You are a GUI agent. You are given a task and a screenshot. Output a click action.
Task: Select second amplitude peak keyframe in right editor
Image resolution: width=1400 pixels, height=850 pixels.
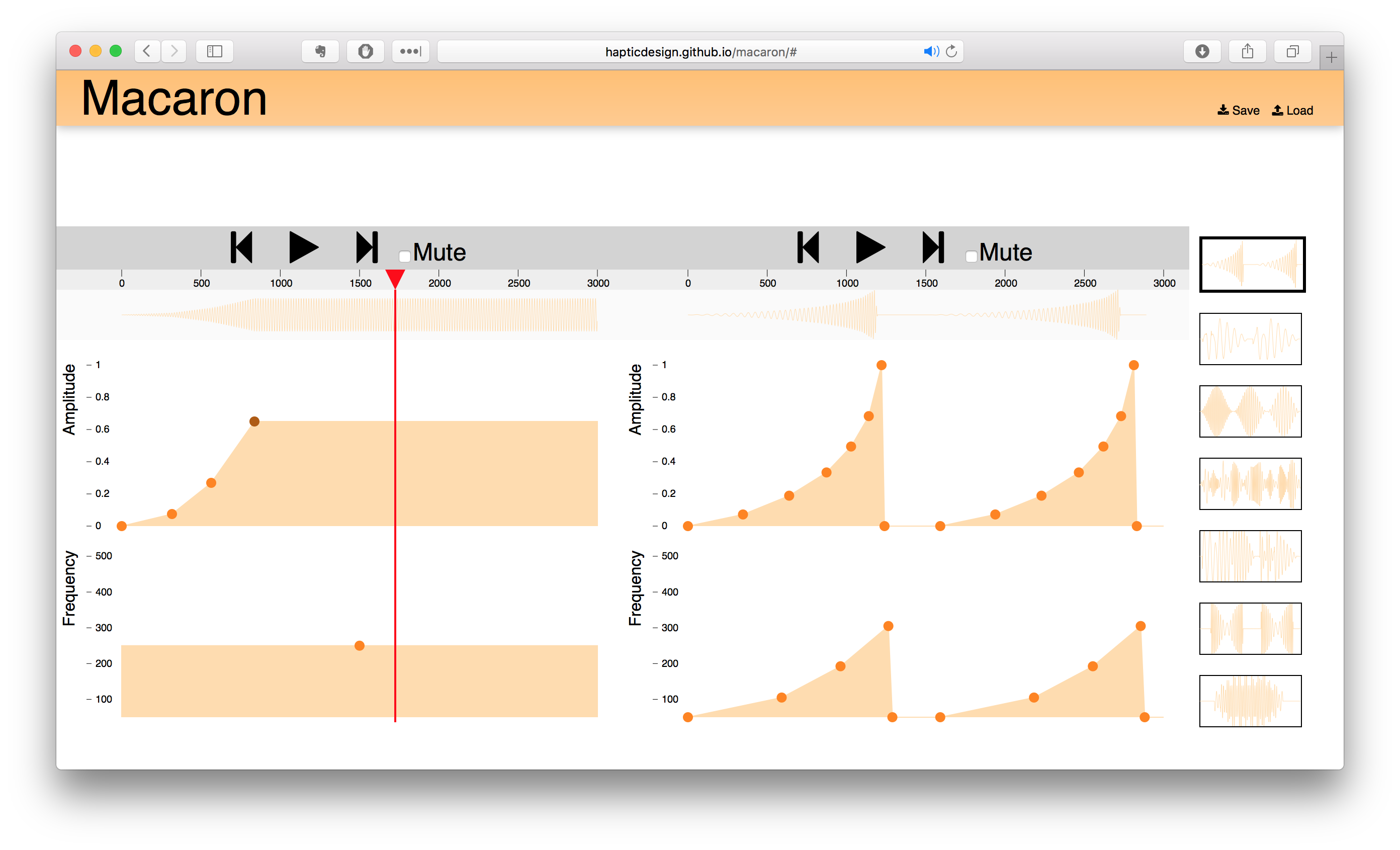[1133, 365]
